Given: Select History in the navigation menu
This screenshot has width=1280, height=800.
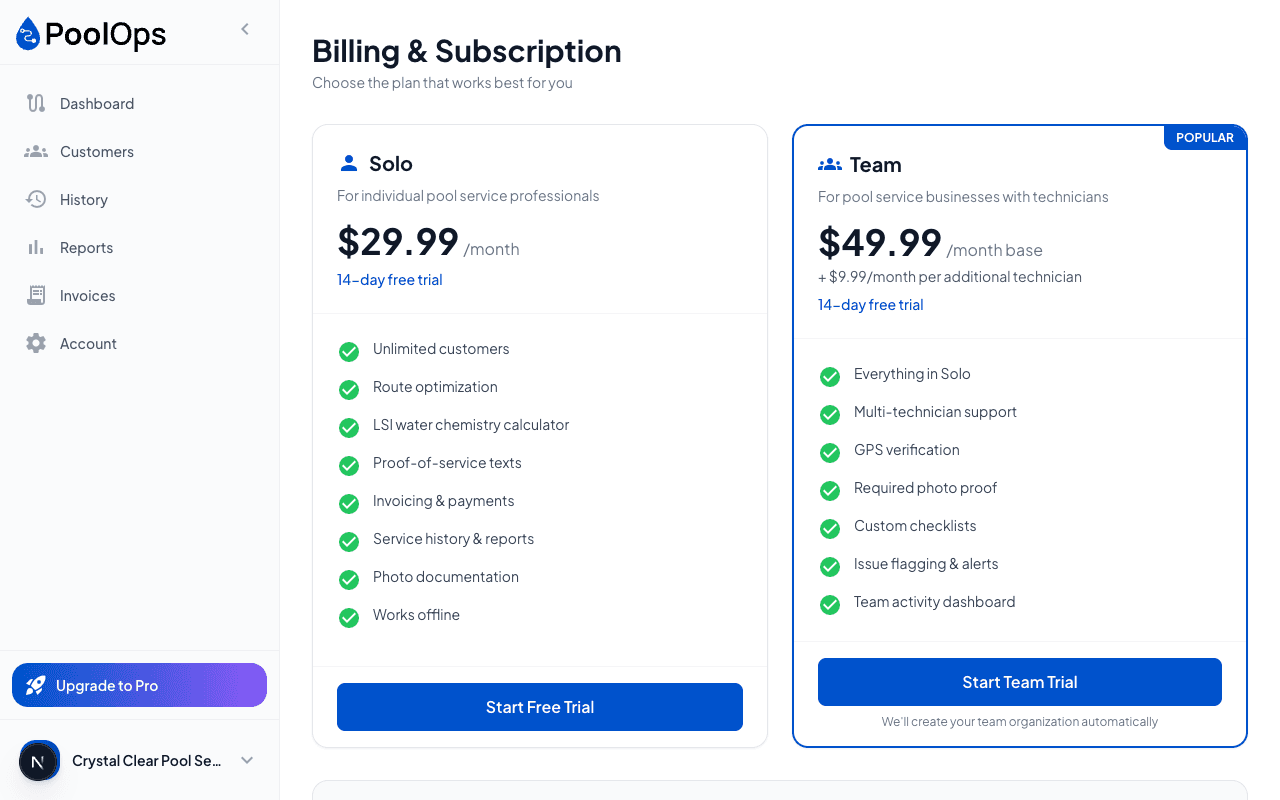Looking at the screenshot, I should pyautogui.click(x=83, y=199).
